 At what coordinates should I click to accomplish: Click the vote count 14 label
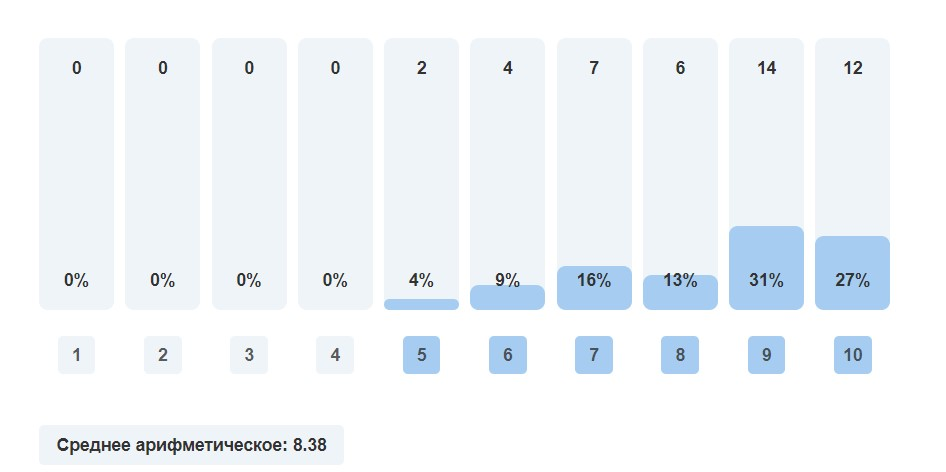(x=766, y=68)
